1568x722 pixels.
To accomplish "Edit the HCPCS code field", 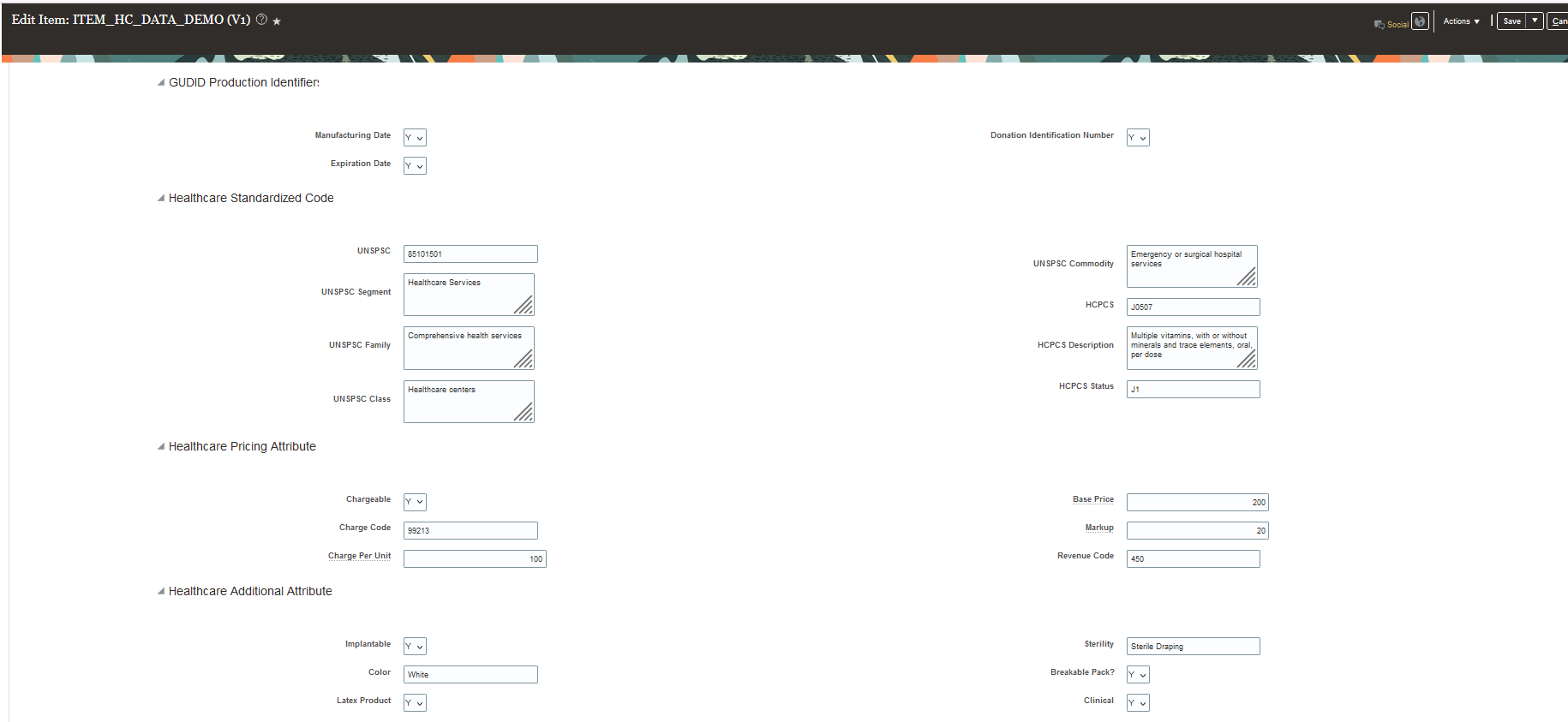I will pyautogui.click(x=1194, y=307).
